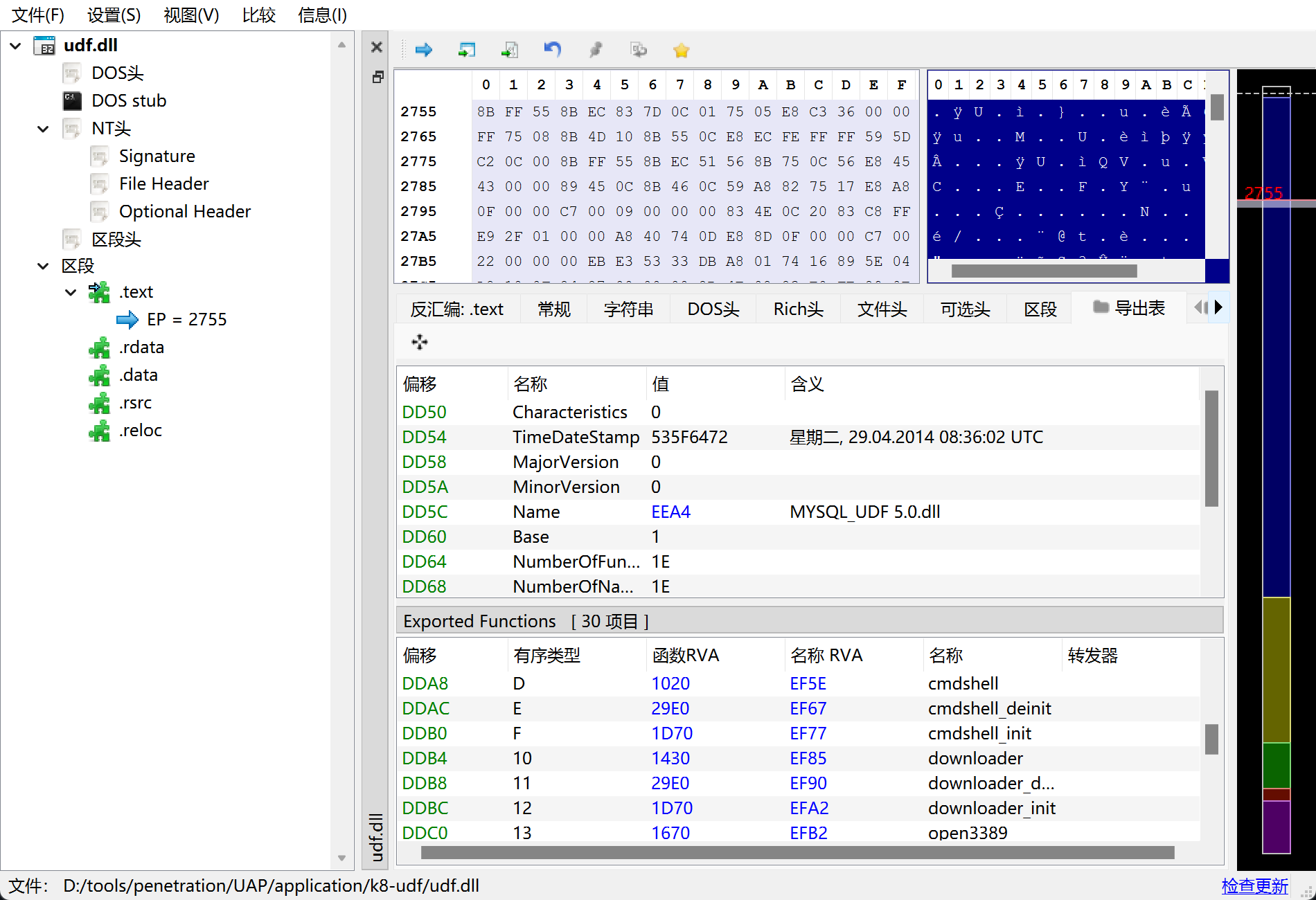Image resolution: width=1316 pixels, height=900 pixels.
Task: Click the icon beside DOS头 in the tree
Action: coord(72,73)
